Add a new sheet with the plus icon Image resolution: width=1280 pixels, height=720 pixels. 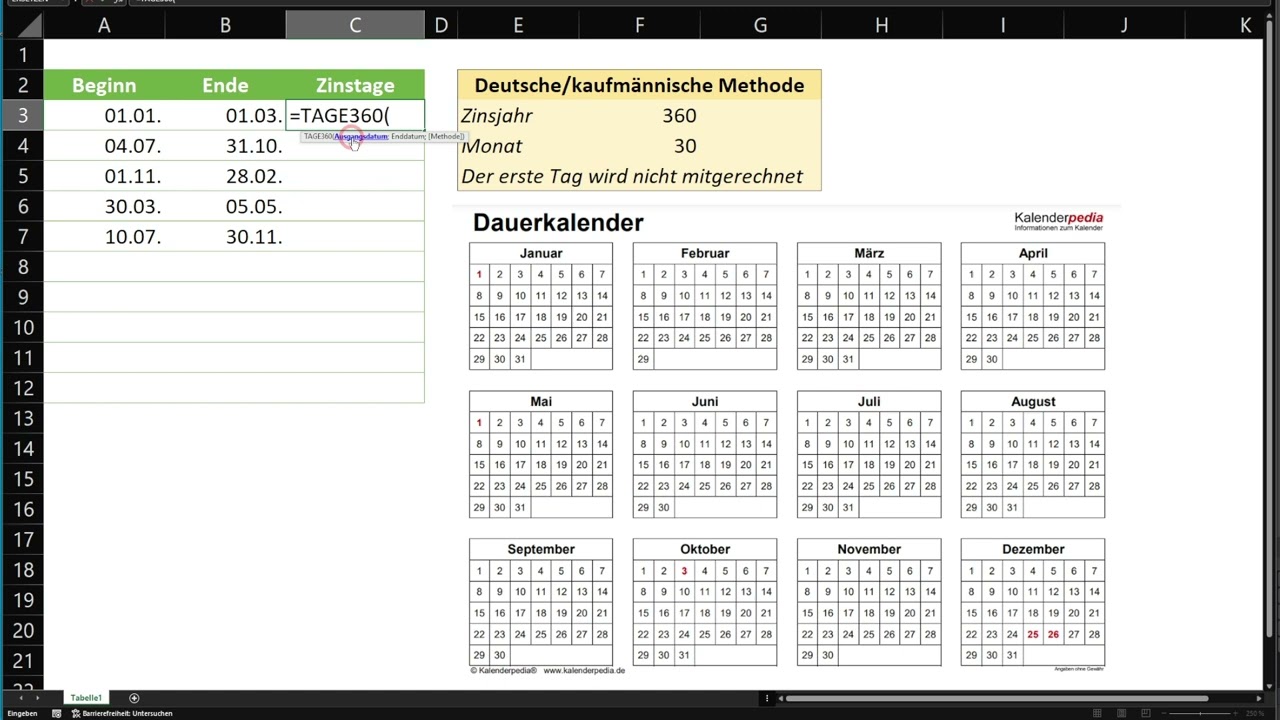(x=134, y=698)
